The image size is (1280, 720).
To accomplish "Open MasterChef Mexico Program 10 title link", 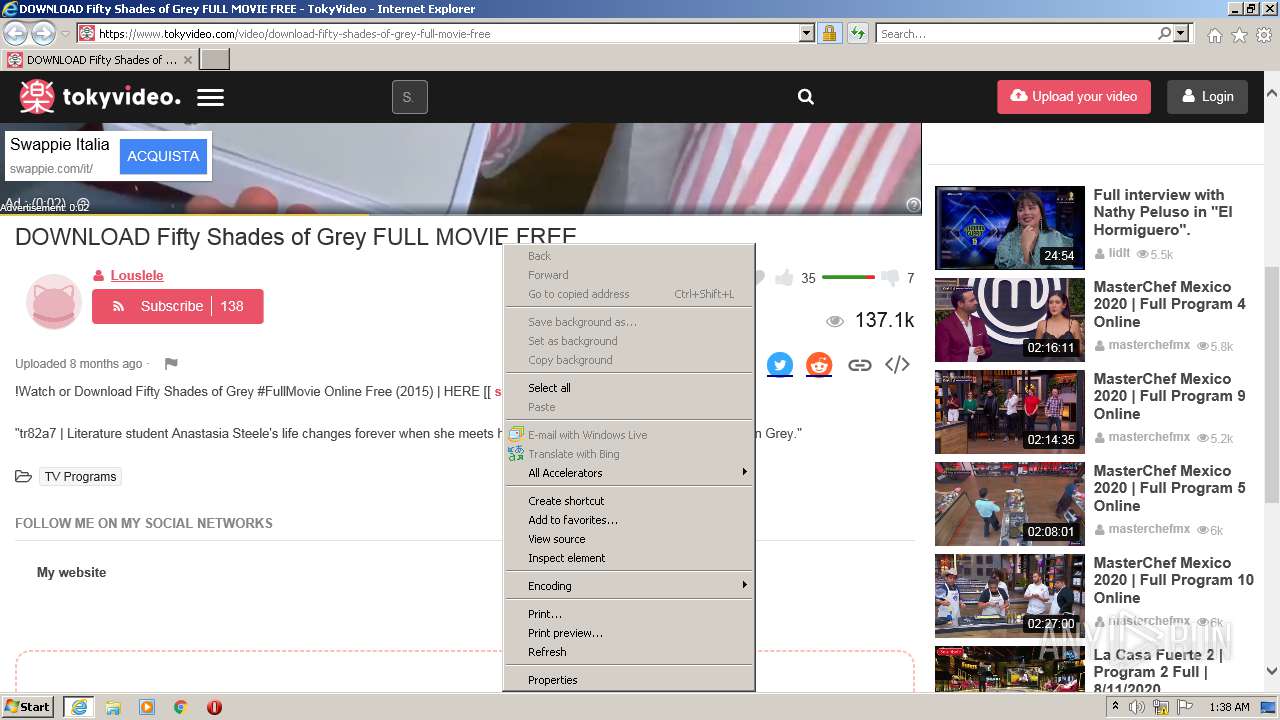I will point(1173,580).
